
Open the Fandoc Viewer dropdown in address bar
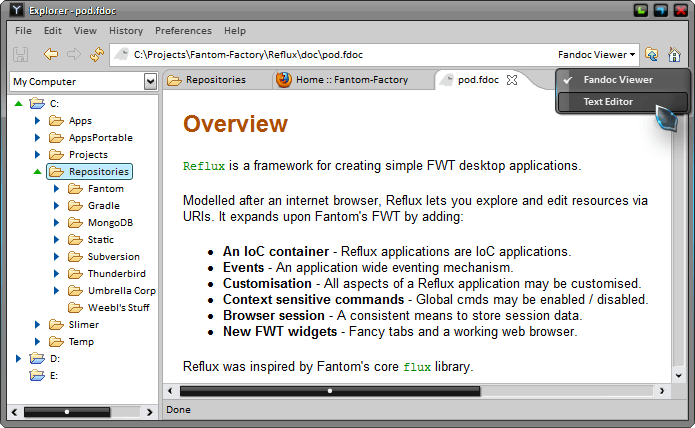point(597,55)
